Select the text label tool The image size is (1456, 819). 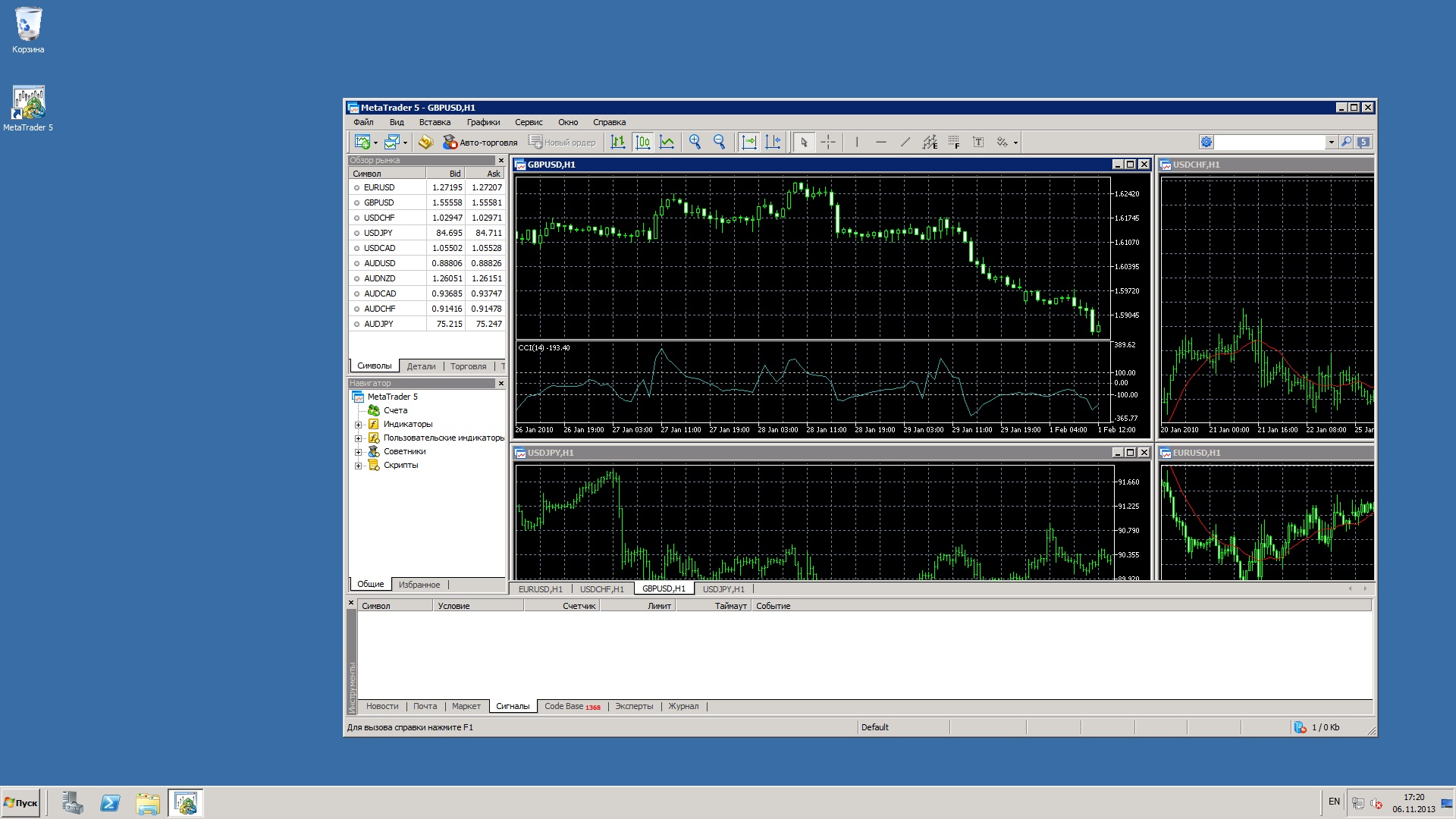[x=978, y=142]
